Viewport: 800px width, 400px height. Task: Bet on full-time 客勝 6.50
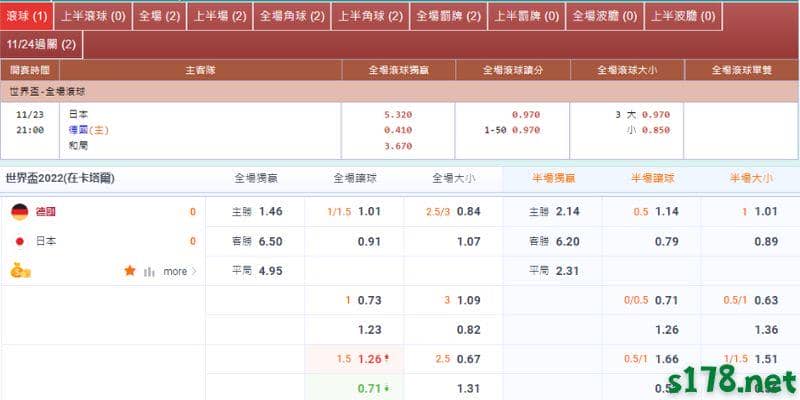click(x=257, y=241)
